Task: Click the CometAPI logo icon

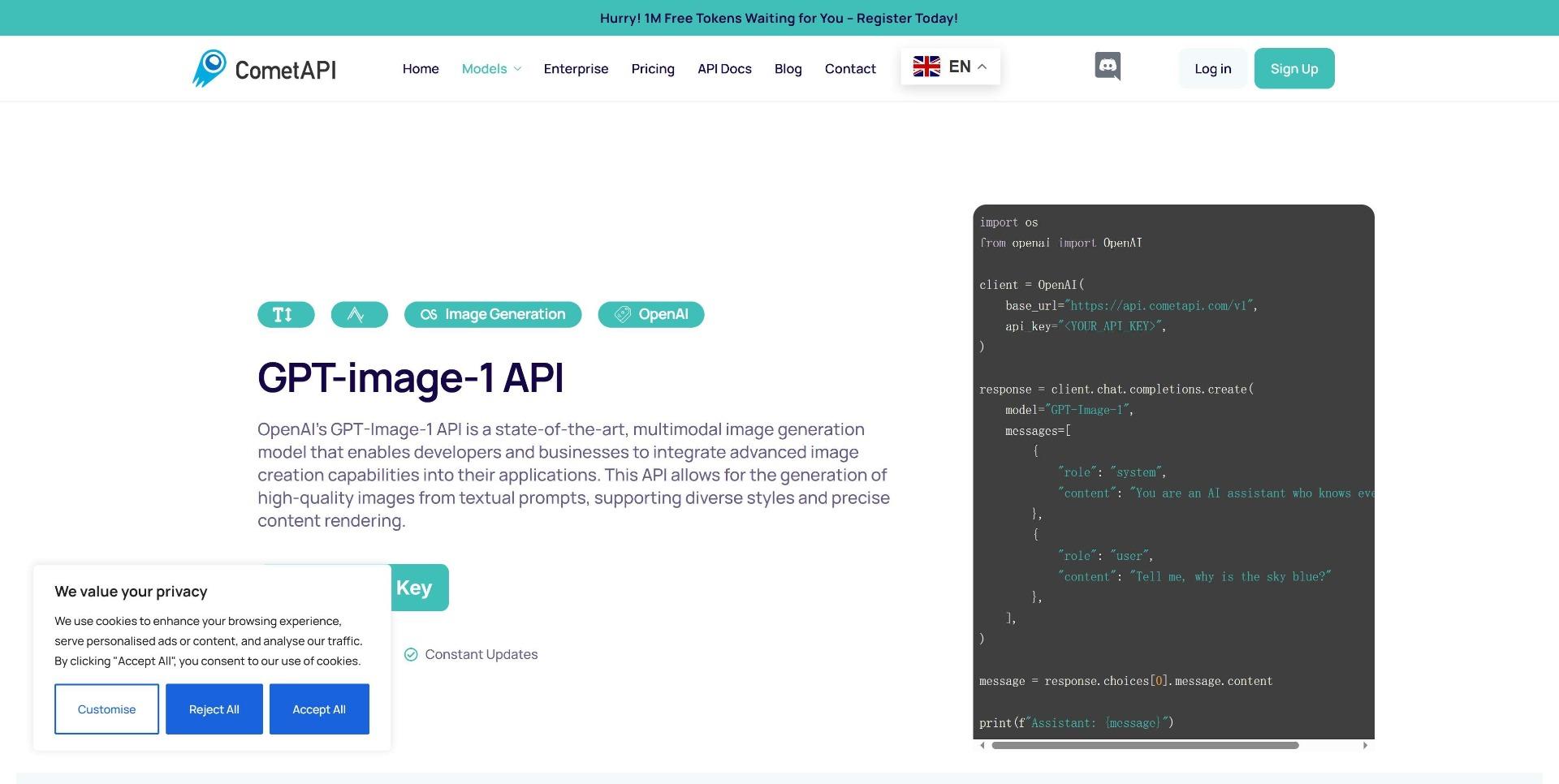Action: click(x=209, y=68)
